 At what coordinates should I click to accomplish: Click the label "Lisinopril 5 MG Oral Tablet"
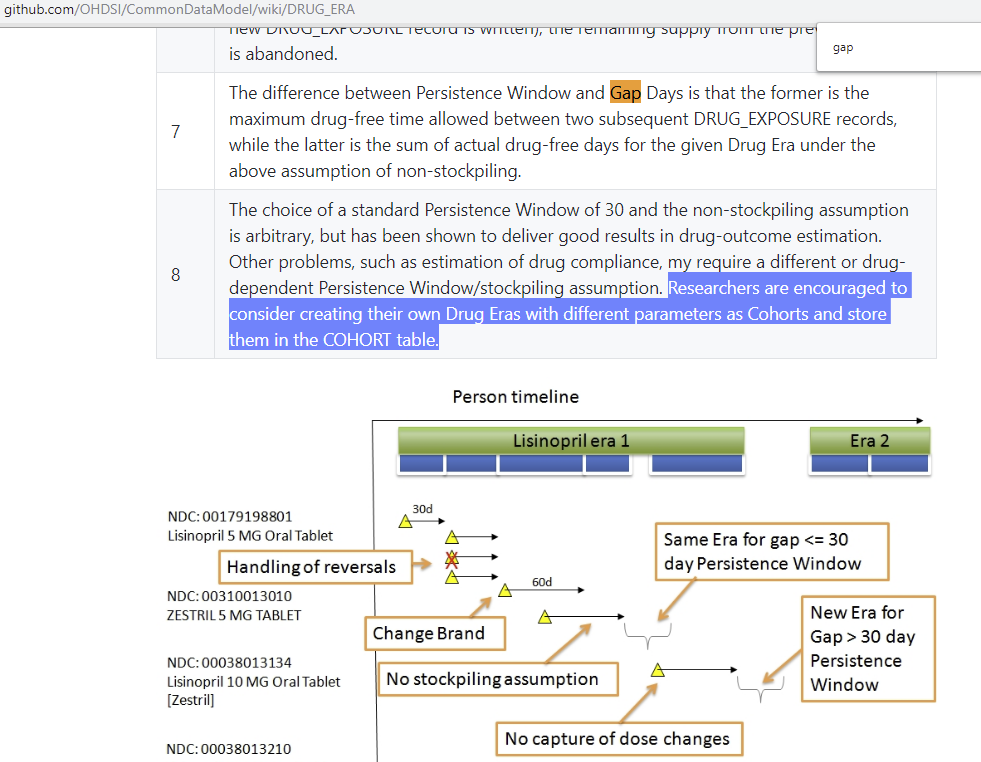click(250, 536)
